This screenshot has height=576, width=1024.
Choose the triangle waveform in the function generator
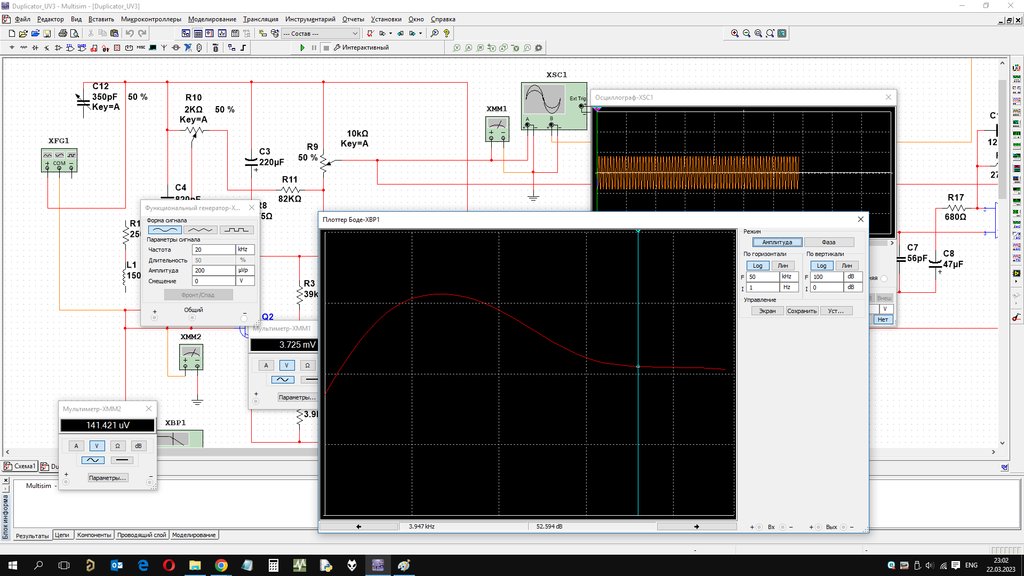point(200,230)
